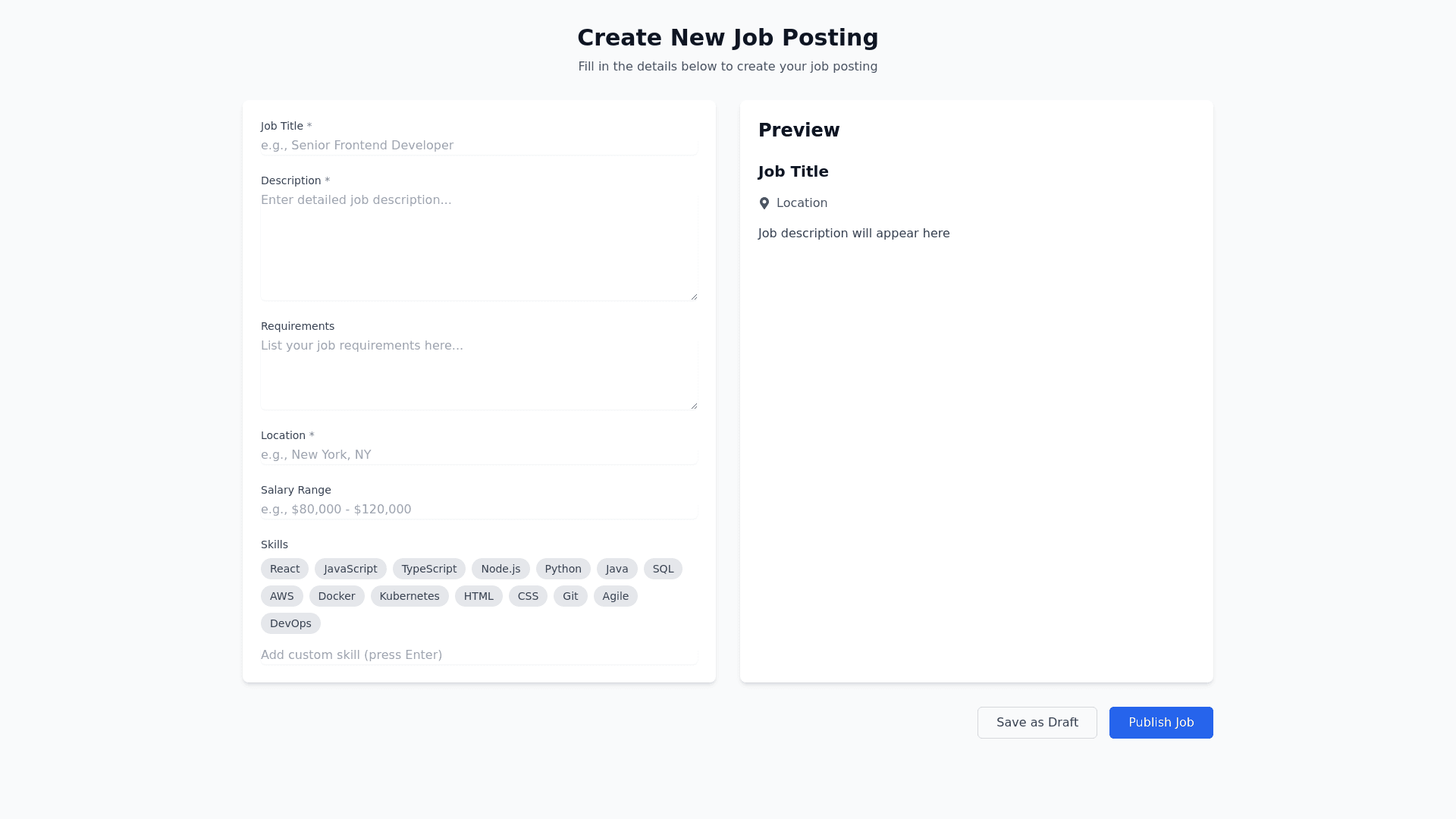The height and width of the screenshot is (819, 1456).
Task: Click the location pin icon in Preview
Action: coord(764,203)
